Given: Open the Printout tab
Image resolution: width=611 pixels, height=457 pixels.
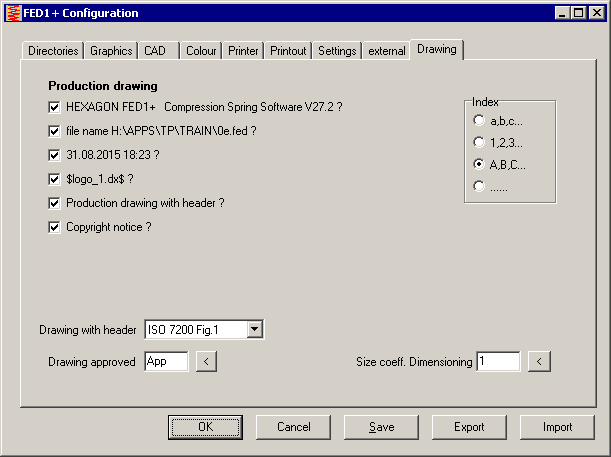Looking at the screenshot, I should (x=288, y=51).
